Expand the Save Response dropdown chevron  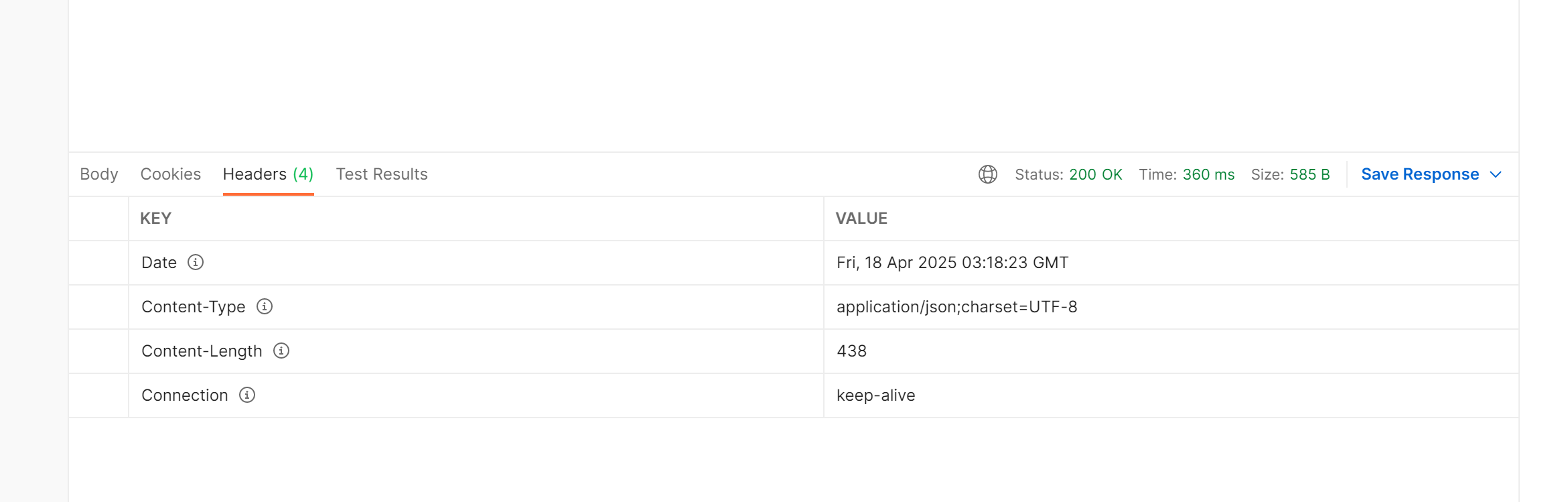tap(1496, 174)
